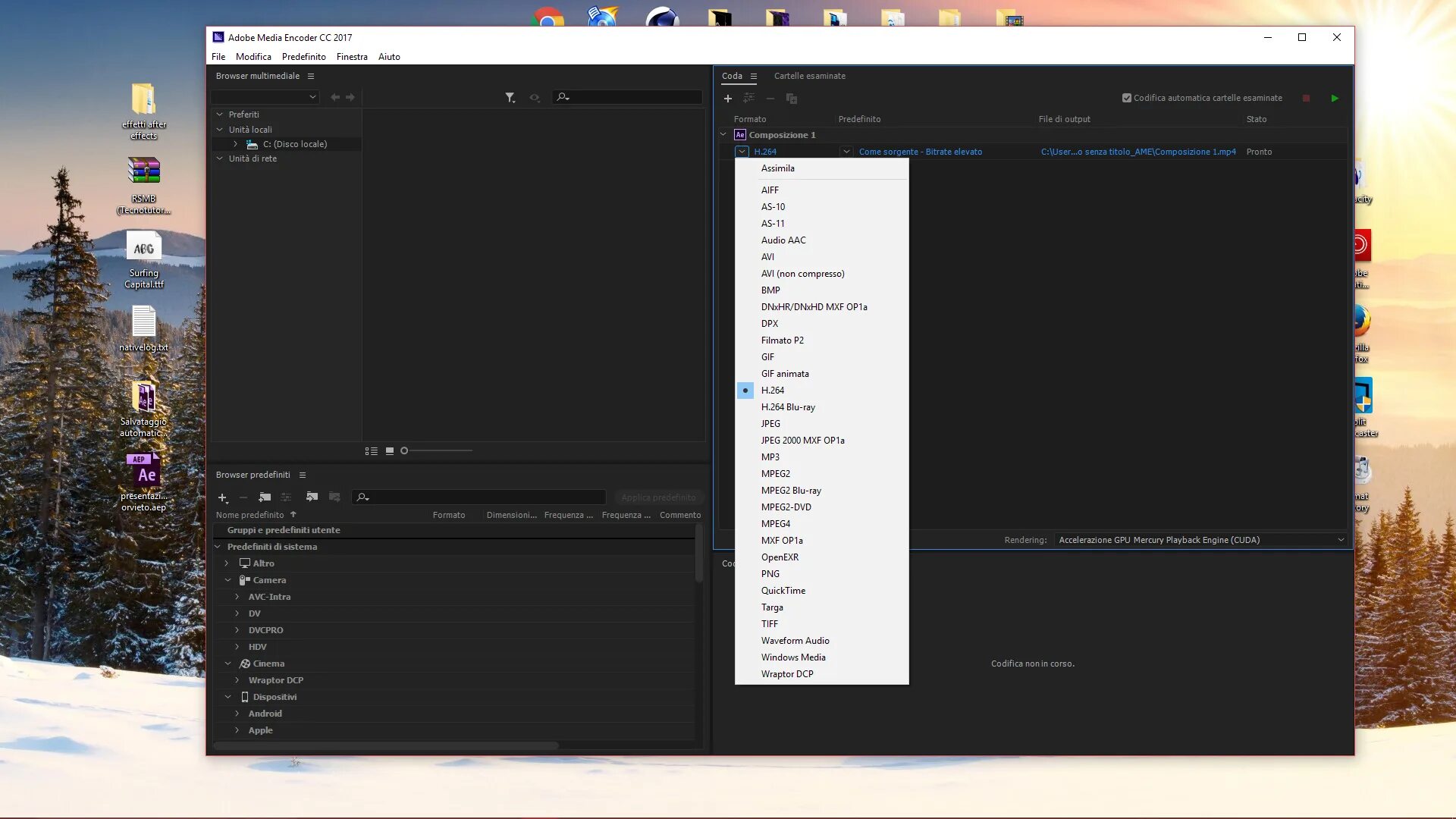
Task: Click the preset settings sliders icon
Action: click(286, 497)
